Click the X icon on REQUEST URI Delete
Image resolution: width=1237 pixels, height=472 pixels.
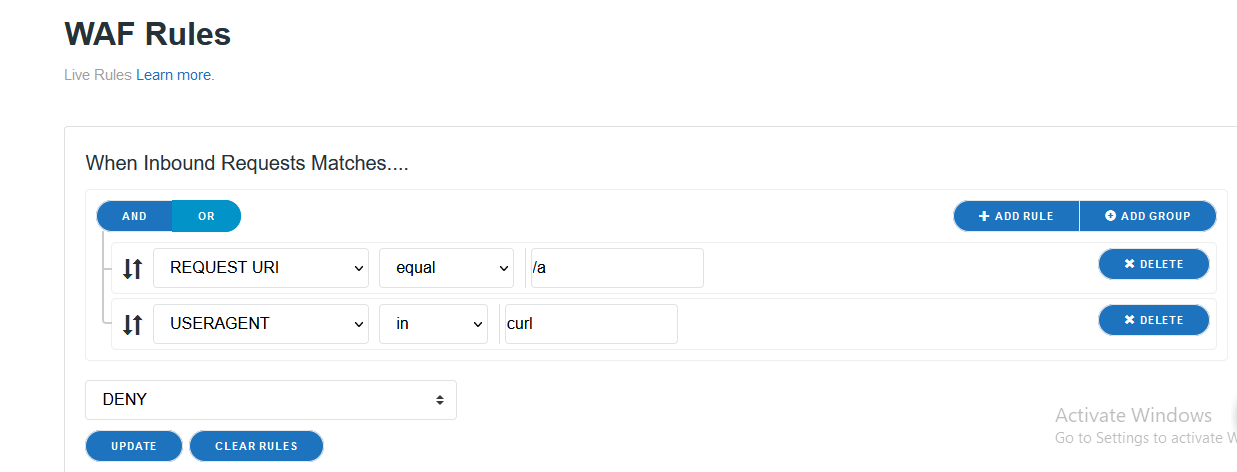click(1129, 264)
